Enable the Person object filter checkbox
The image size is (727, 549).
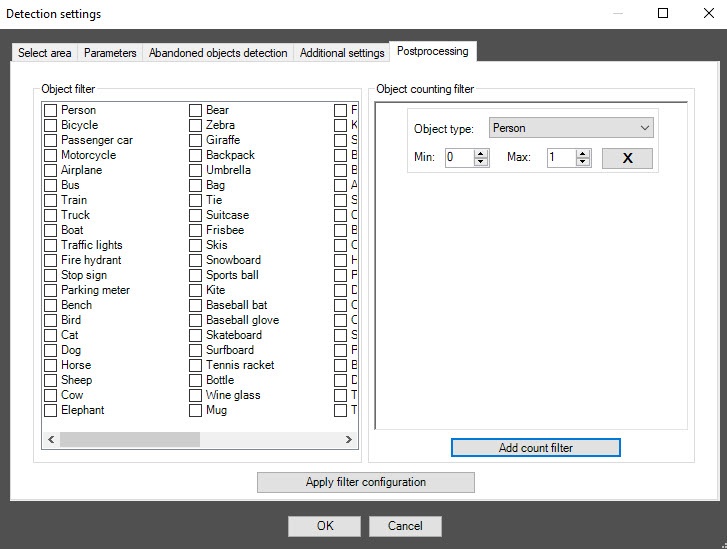click(x=50, y=110)
